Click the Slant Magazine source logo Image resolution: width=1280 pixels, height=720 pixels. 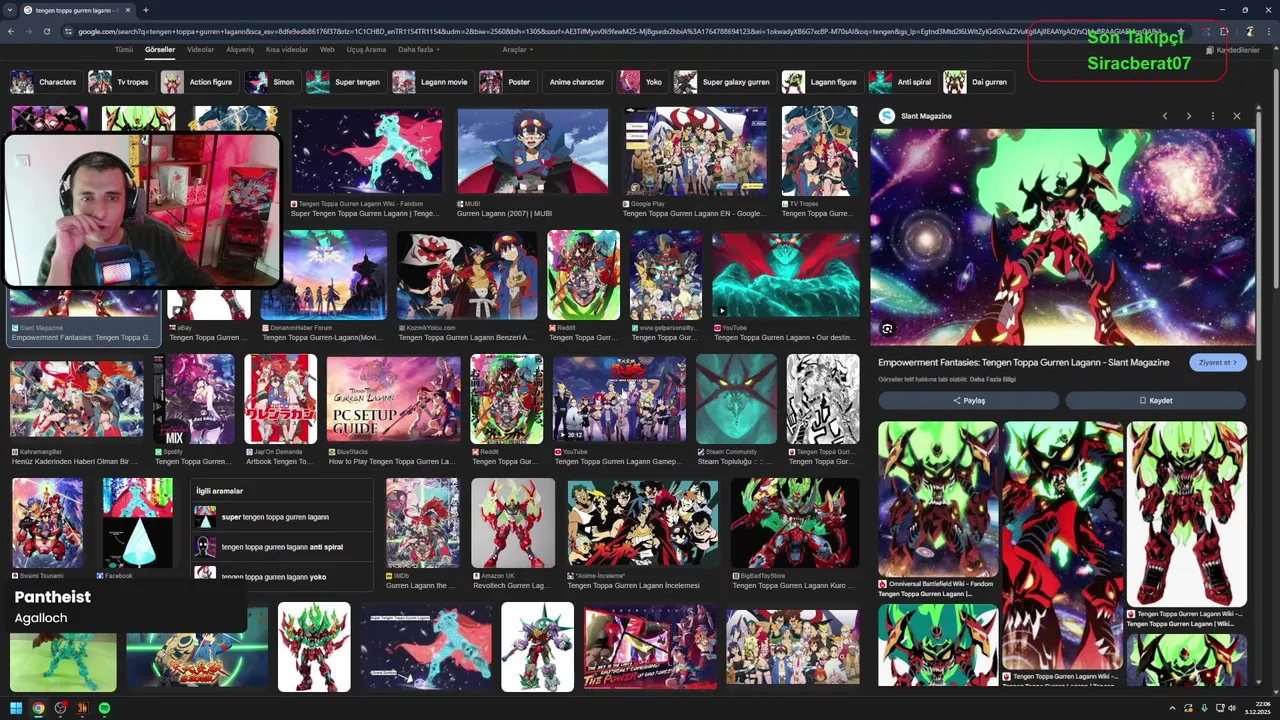(886, 116)
